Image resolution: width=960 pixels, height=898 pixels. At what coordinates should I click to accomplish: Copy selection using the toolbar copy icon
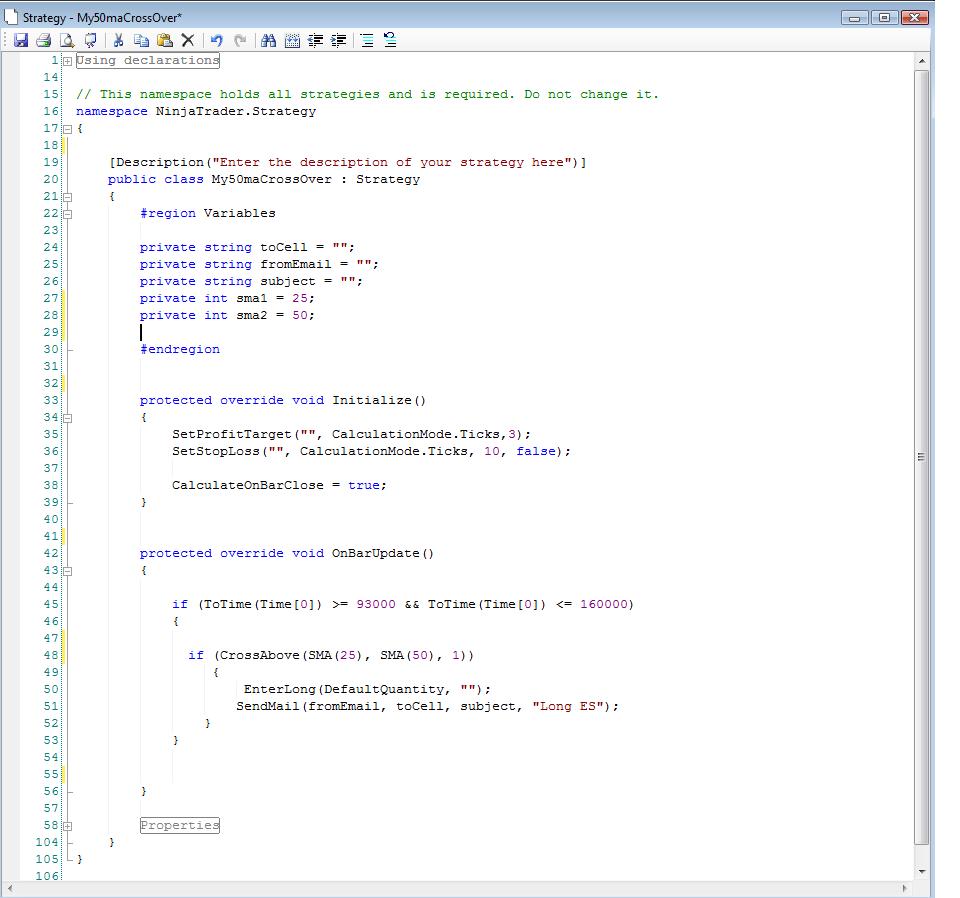(x=141, y=40)
